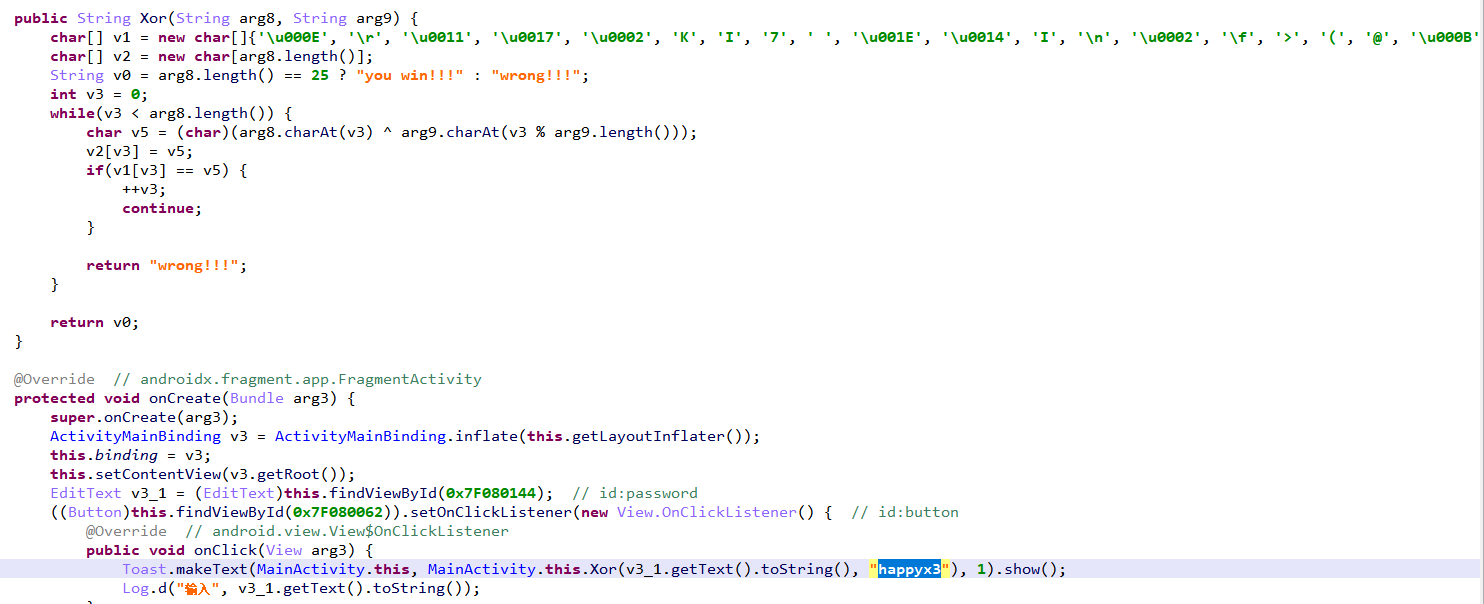This screenshot has width=1484, height=604.
Task: Click the Bundle parameter type
Action: pos(256,398)
